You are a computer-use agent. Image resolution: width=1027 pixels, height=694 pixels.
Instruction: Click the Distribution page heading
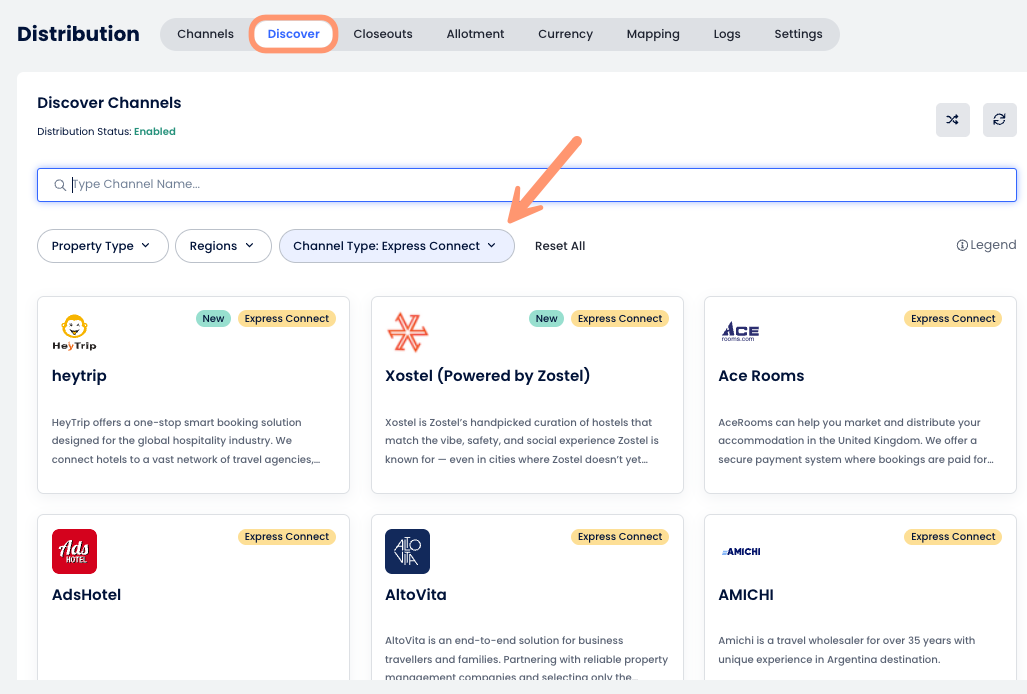coord(78,34)
